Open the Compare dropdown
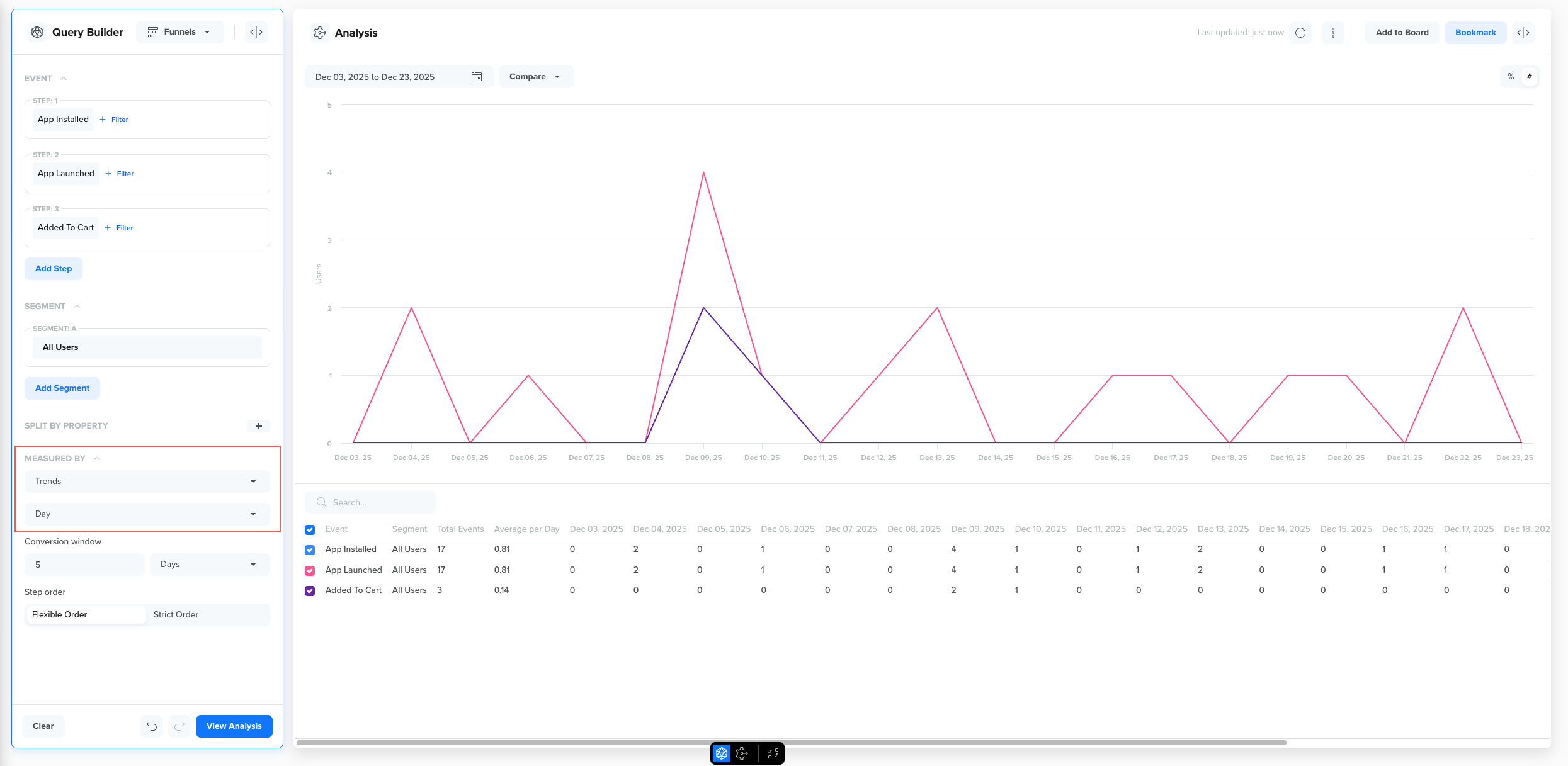The width and height of the screenshot is (1568, 766). pos(535,77)
